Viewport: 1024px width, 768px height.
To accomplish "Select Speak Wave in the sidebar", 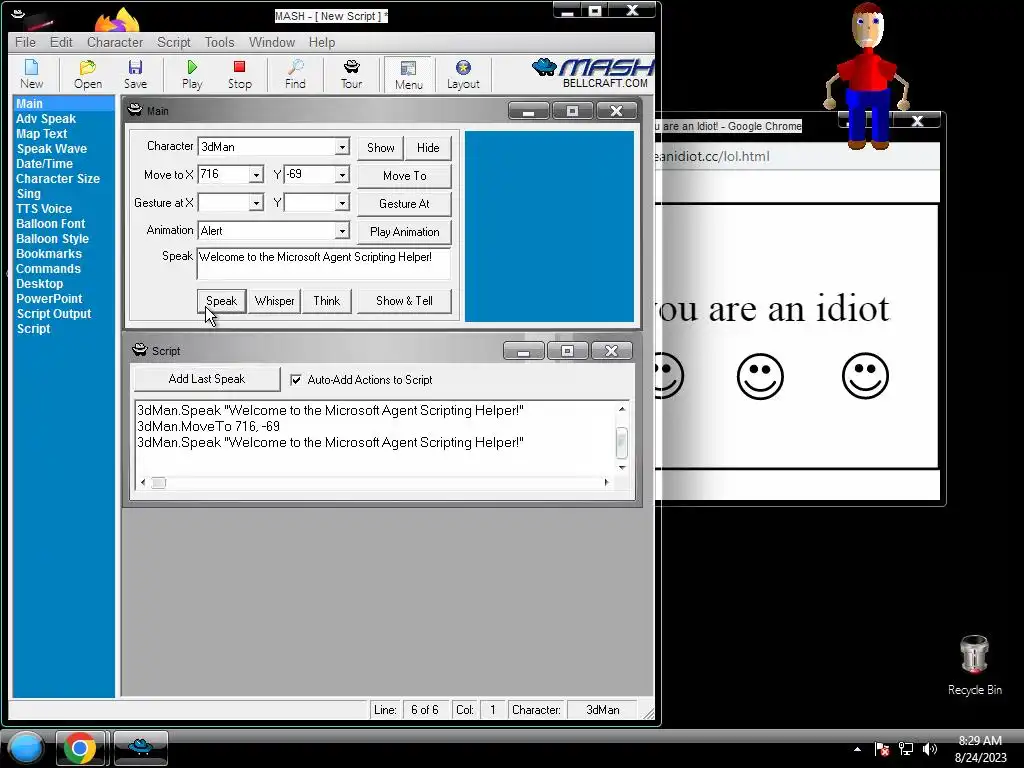I will point(52,149).
